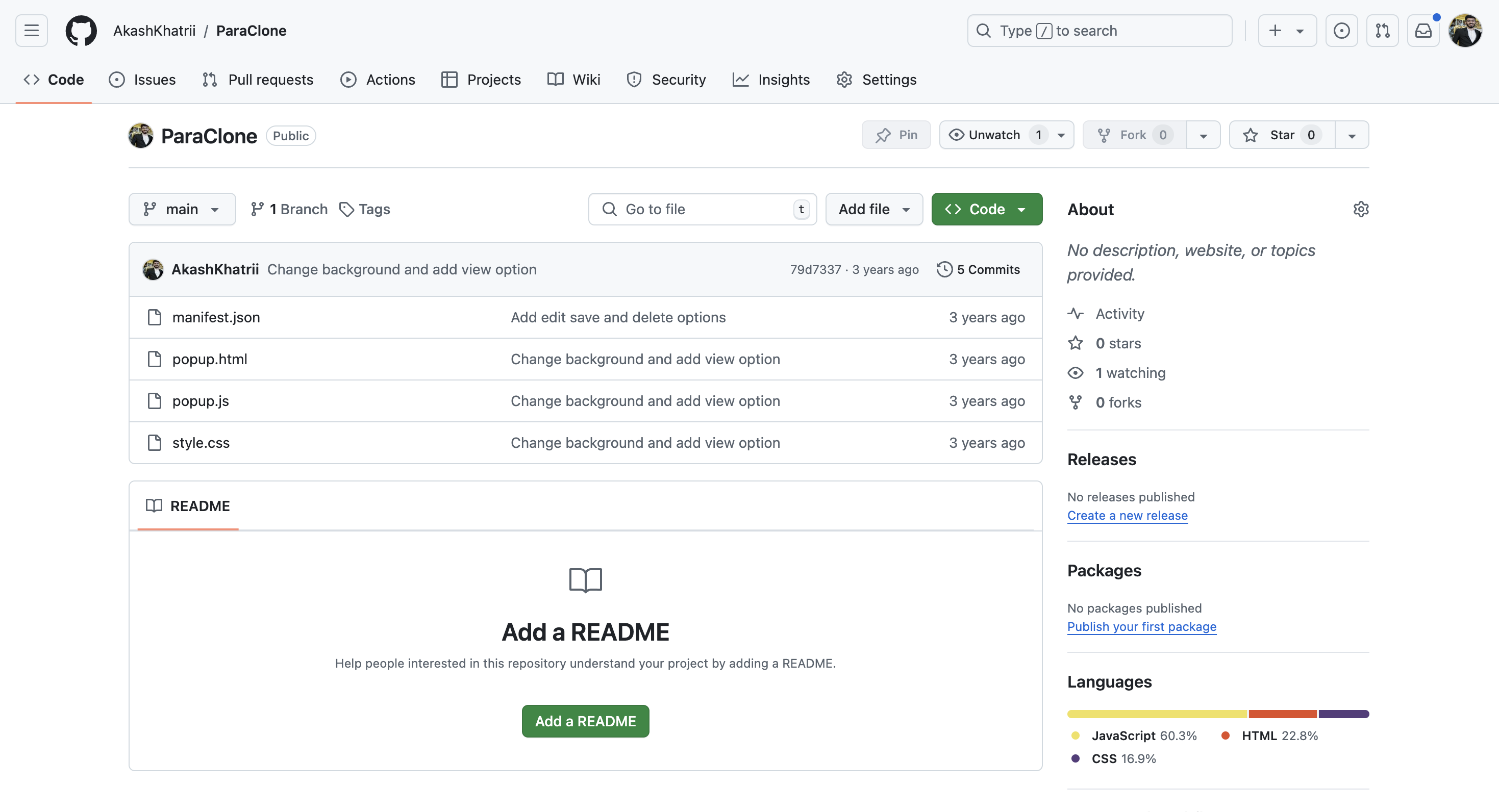Screen dimensions: 1499x812
Task: Open the Projects tab
Action: 481,80
